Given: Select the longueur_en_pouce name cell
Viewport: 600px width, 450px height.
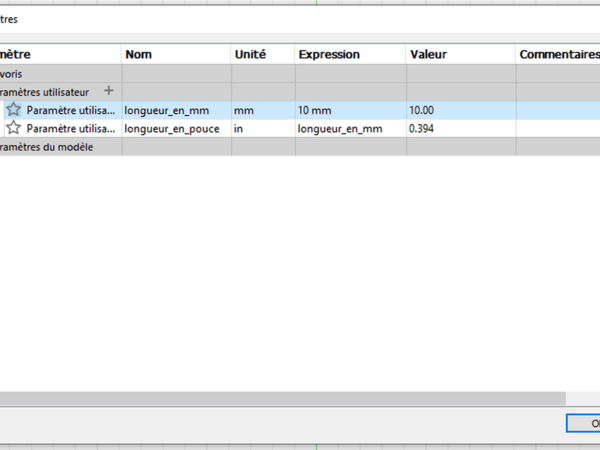Looking at the screenshot, I should point(176,129).
